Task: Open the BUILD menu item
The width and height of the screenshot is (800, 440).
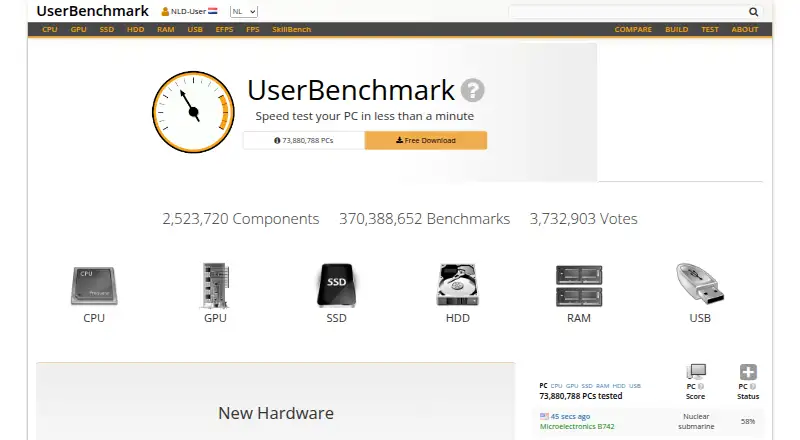Action: click(677, 29)
